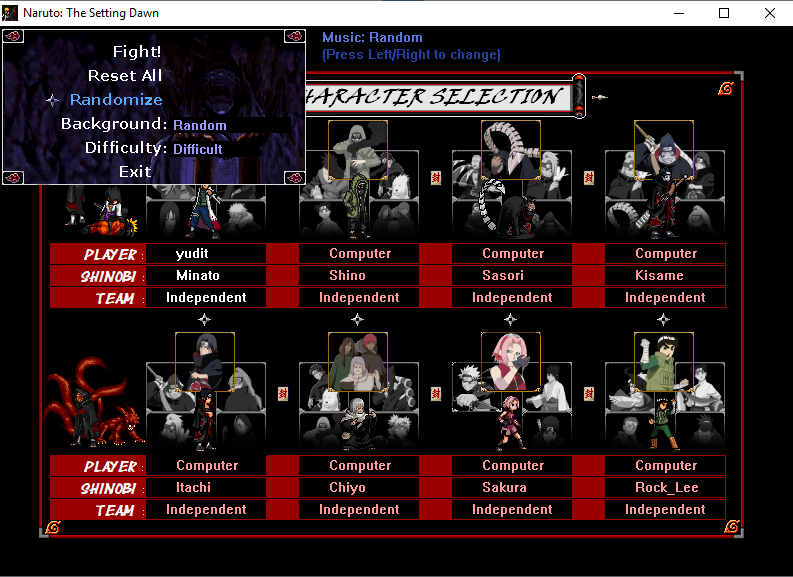Change Rock_Lee's team Independent
Screen dimensions: 793x577
[665, 509]
